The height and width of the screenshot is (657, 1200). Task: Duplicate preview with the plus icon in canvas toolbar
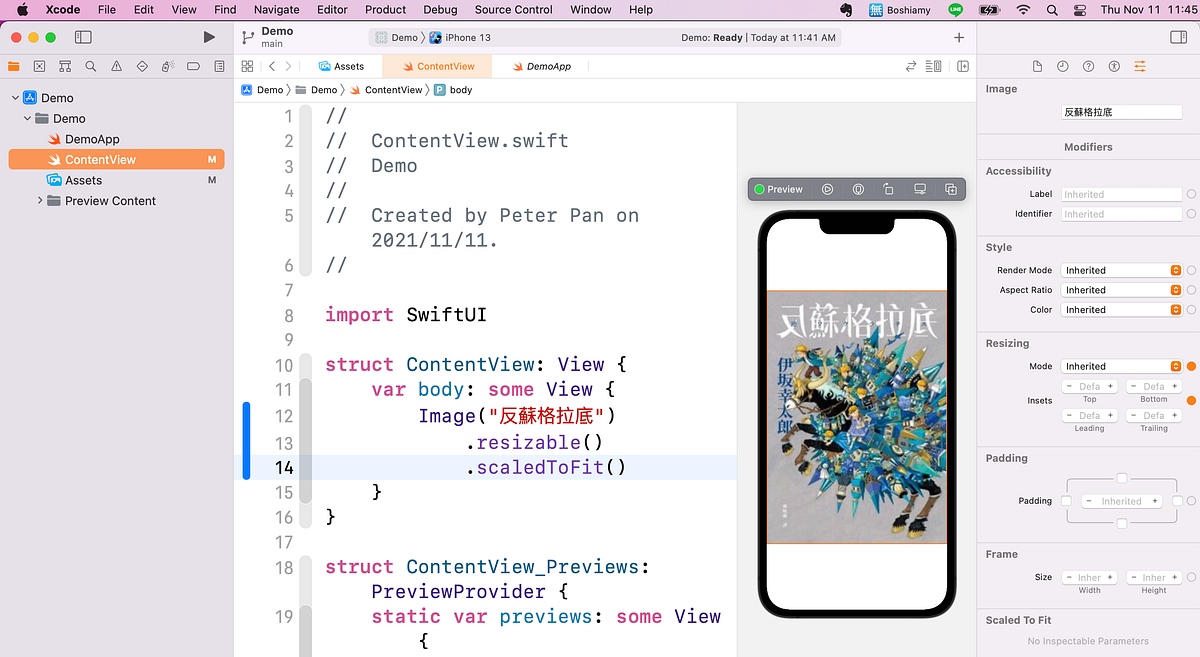tap(950, 188)
